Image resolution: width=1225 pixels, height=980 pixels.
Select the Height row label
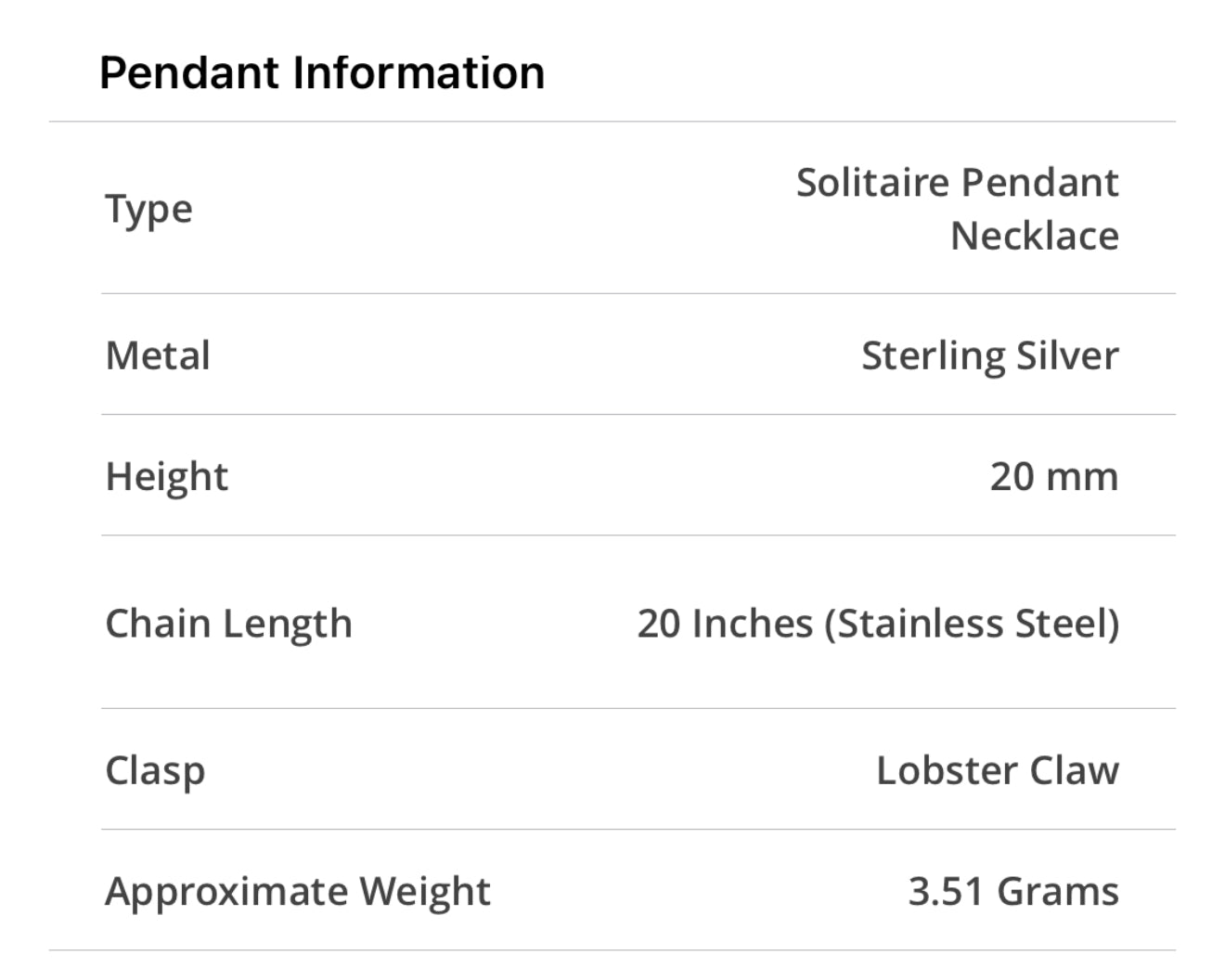click(x=166, y=476)
